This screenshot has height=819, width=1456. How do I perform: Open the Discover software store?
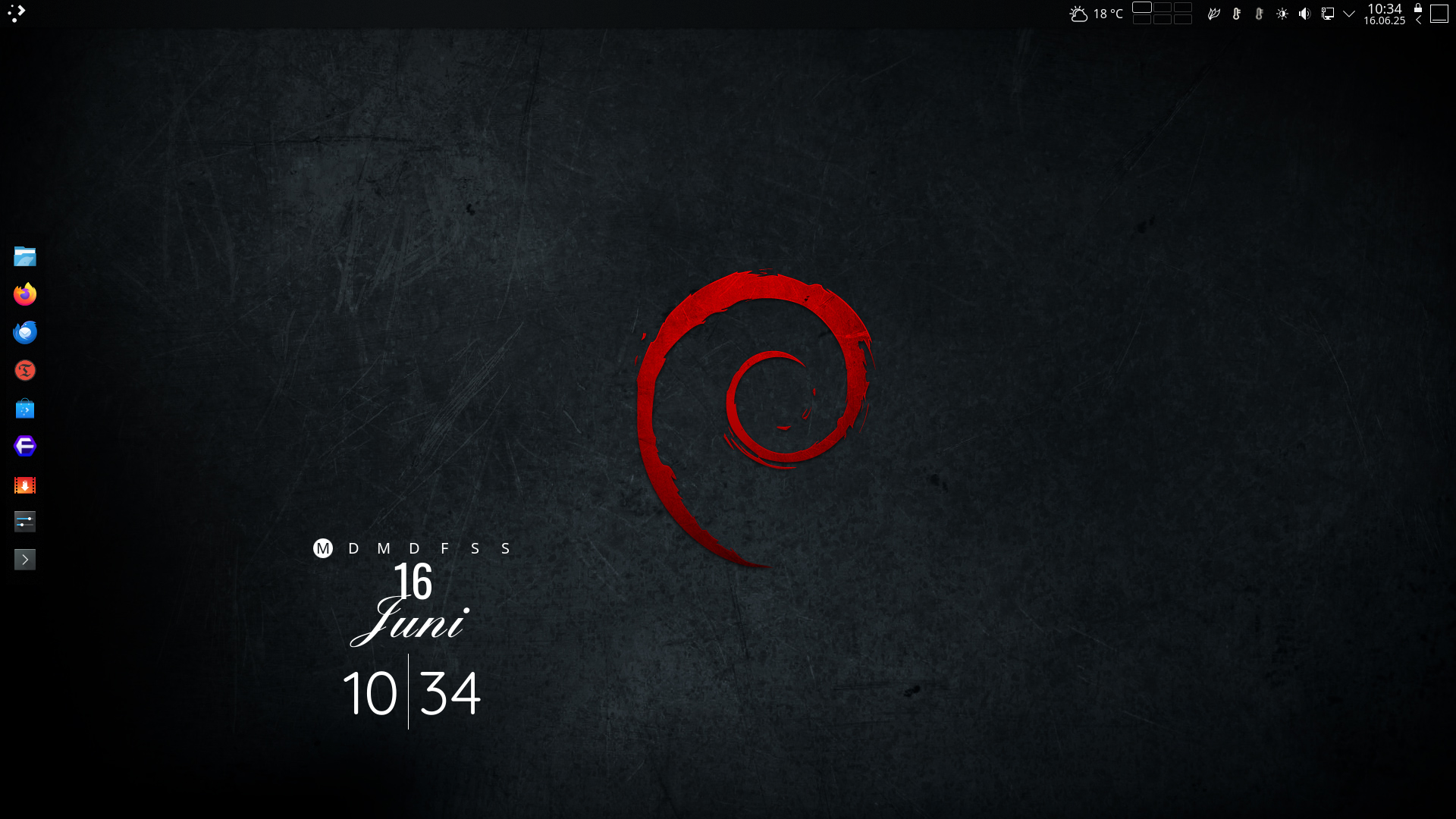(25, 409)
